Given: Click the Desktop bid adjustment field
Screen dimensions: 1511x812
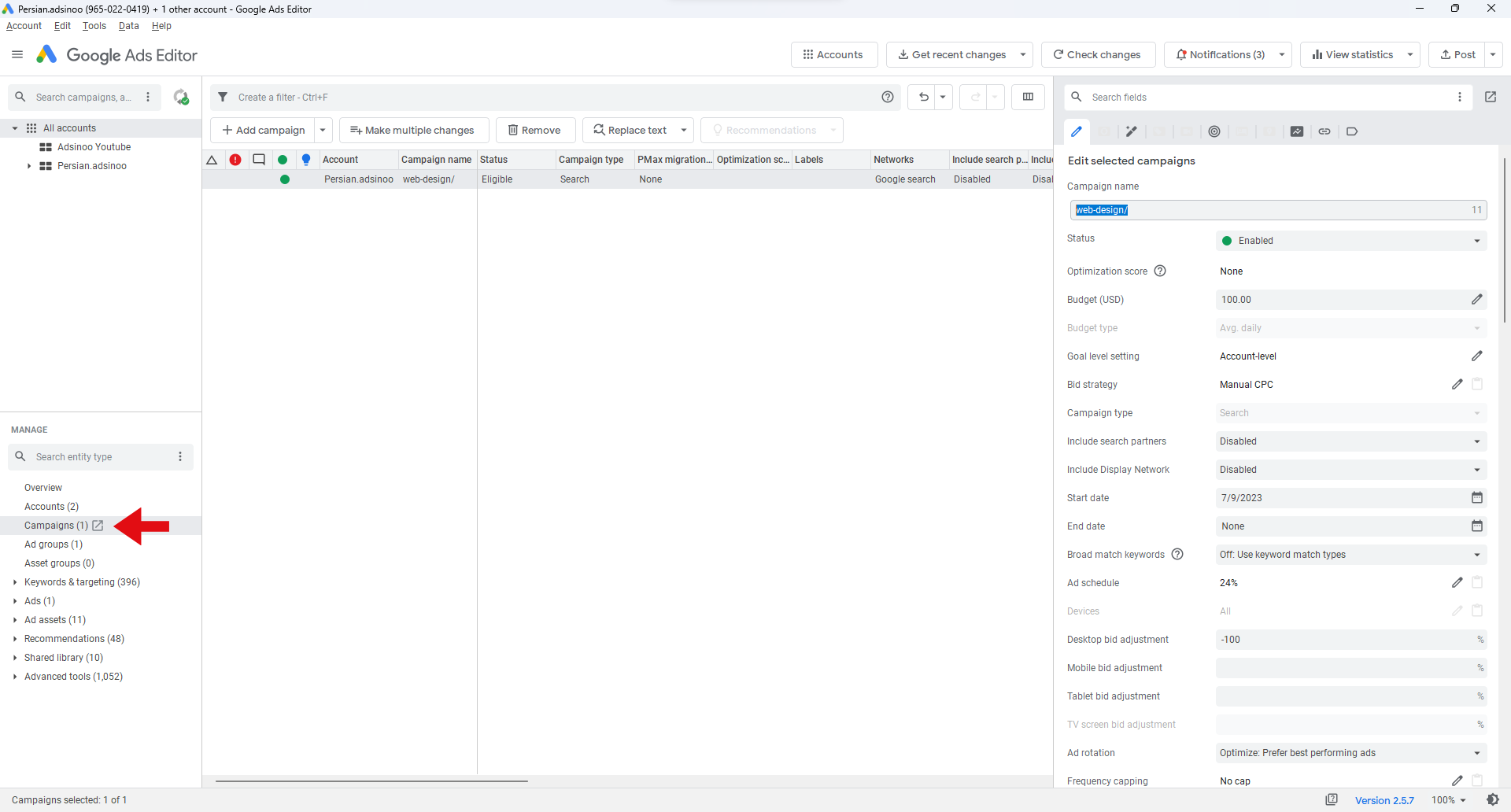Looking at the screenshot, I should click(x=1351, y=640).
